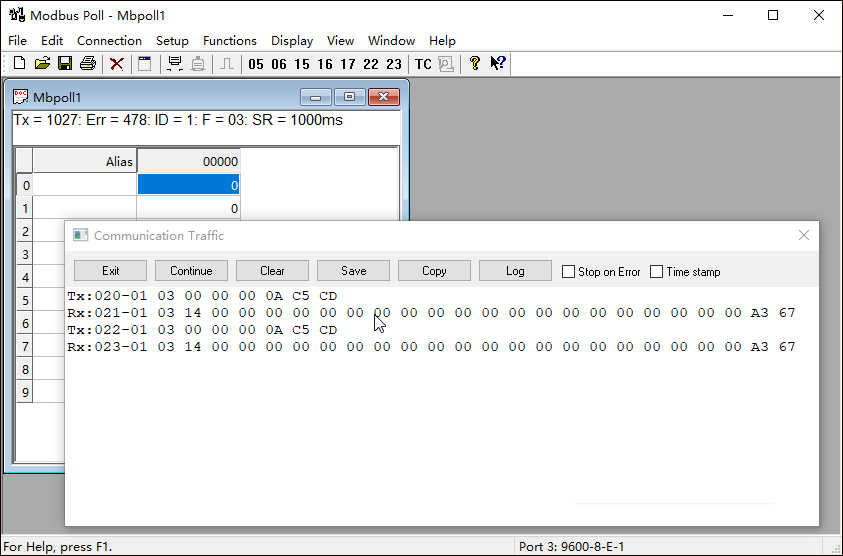
Task: Click row header 9 in Mbpoll1 grid
Action: coord(25,392)
